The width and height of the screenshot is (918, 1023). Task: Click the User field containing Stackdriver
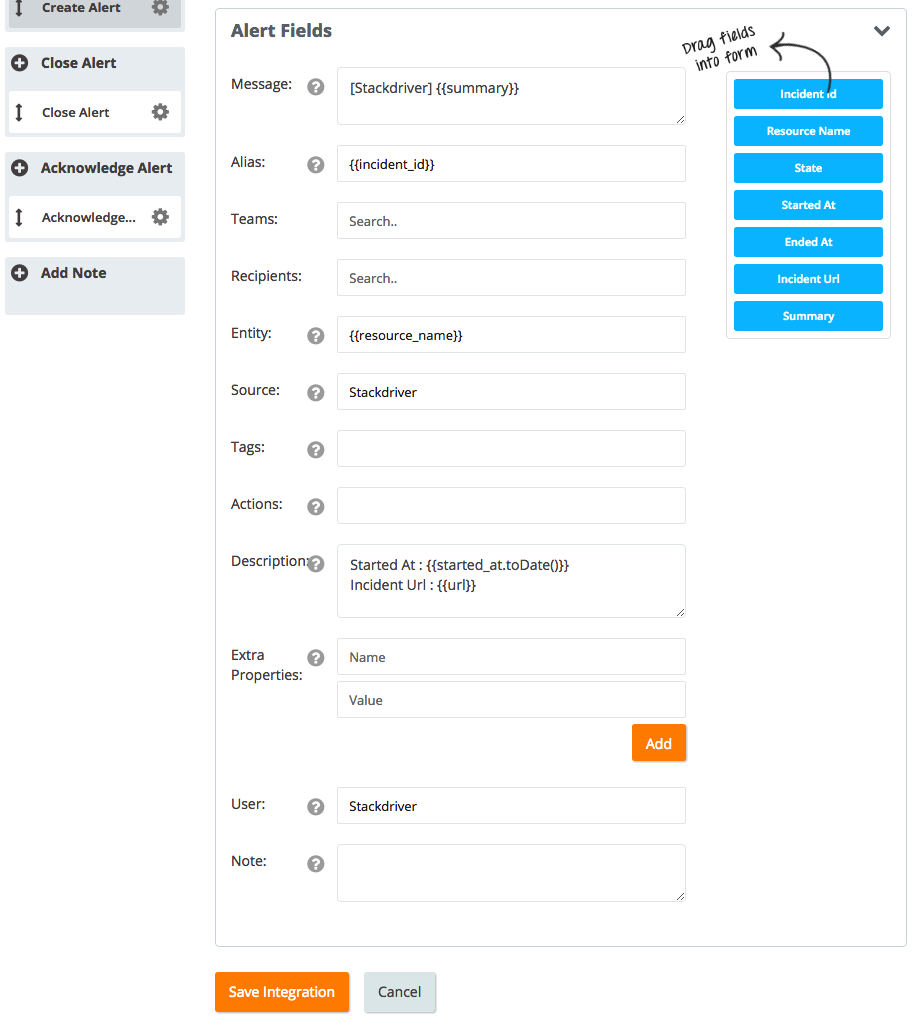pos(510,806)
